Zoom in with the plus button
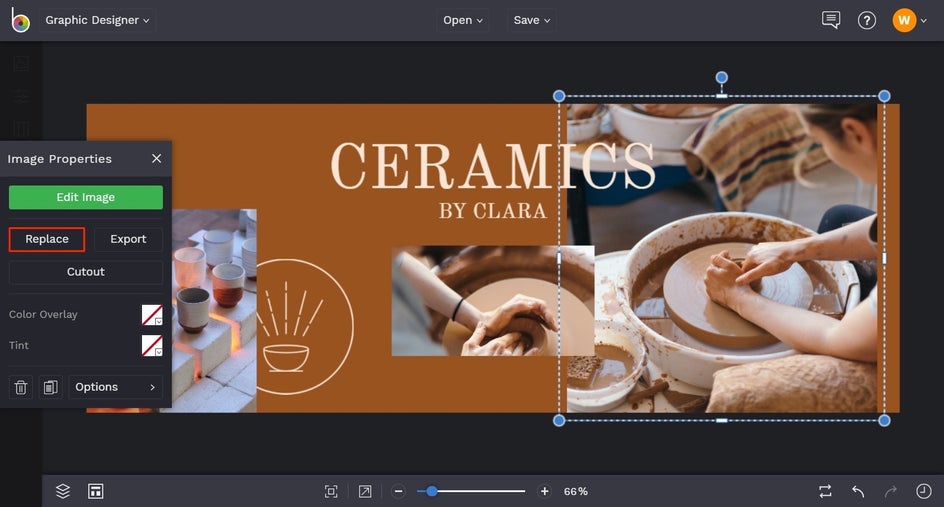The width and height of the screenshot is (944, 507). pos(544,491)
